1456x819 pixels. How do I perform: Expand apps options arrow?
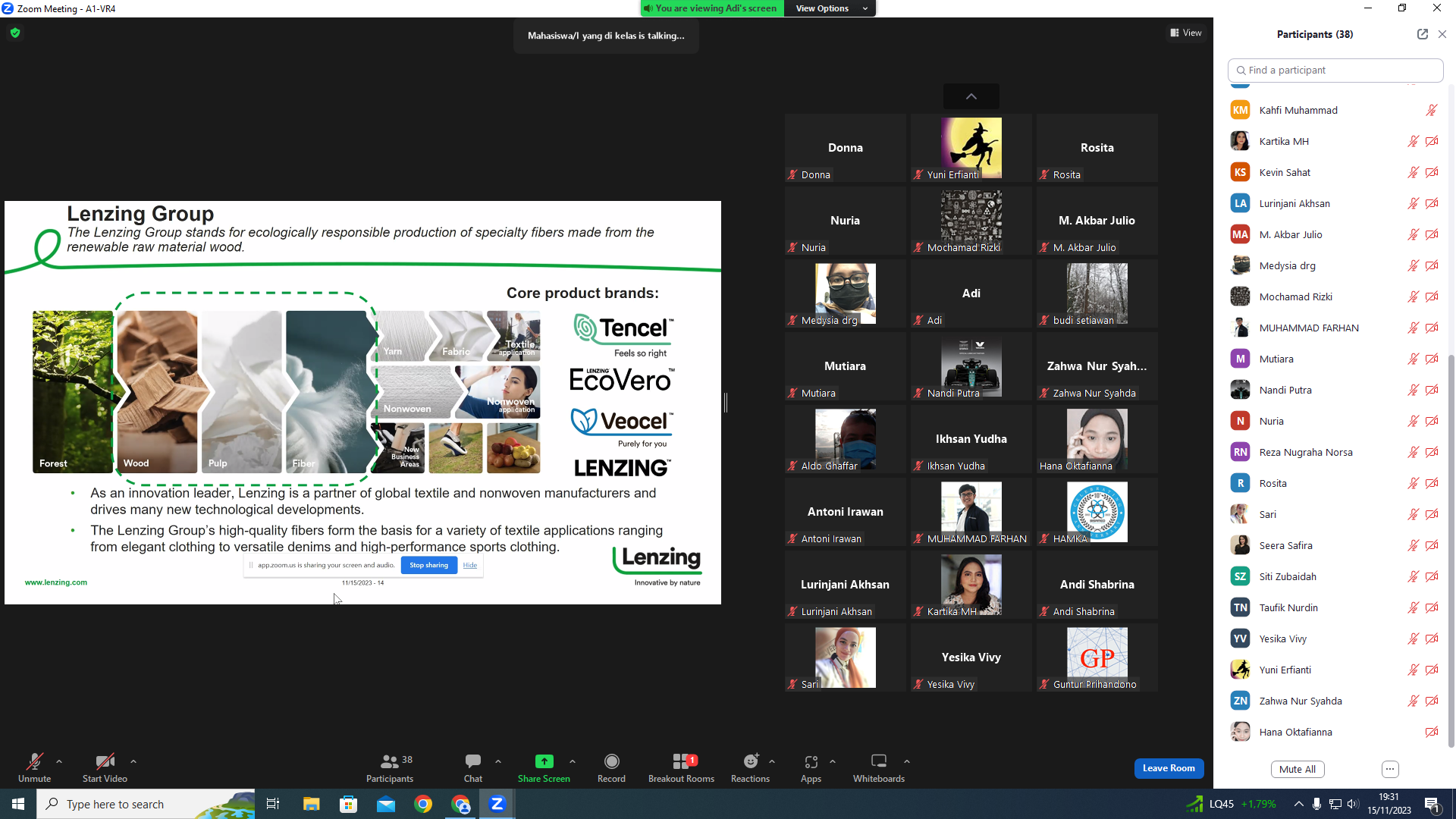[x=833, y=761]
